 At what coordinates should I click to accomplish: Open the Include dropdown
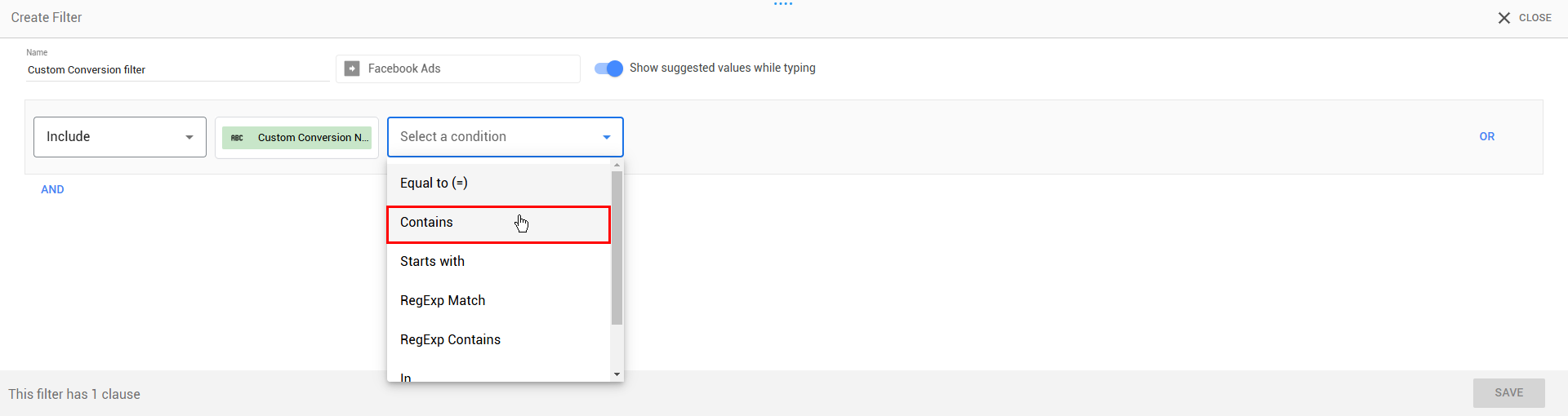pos(120,137)
